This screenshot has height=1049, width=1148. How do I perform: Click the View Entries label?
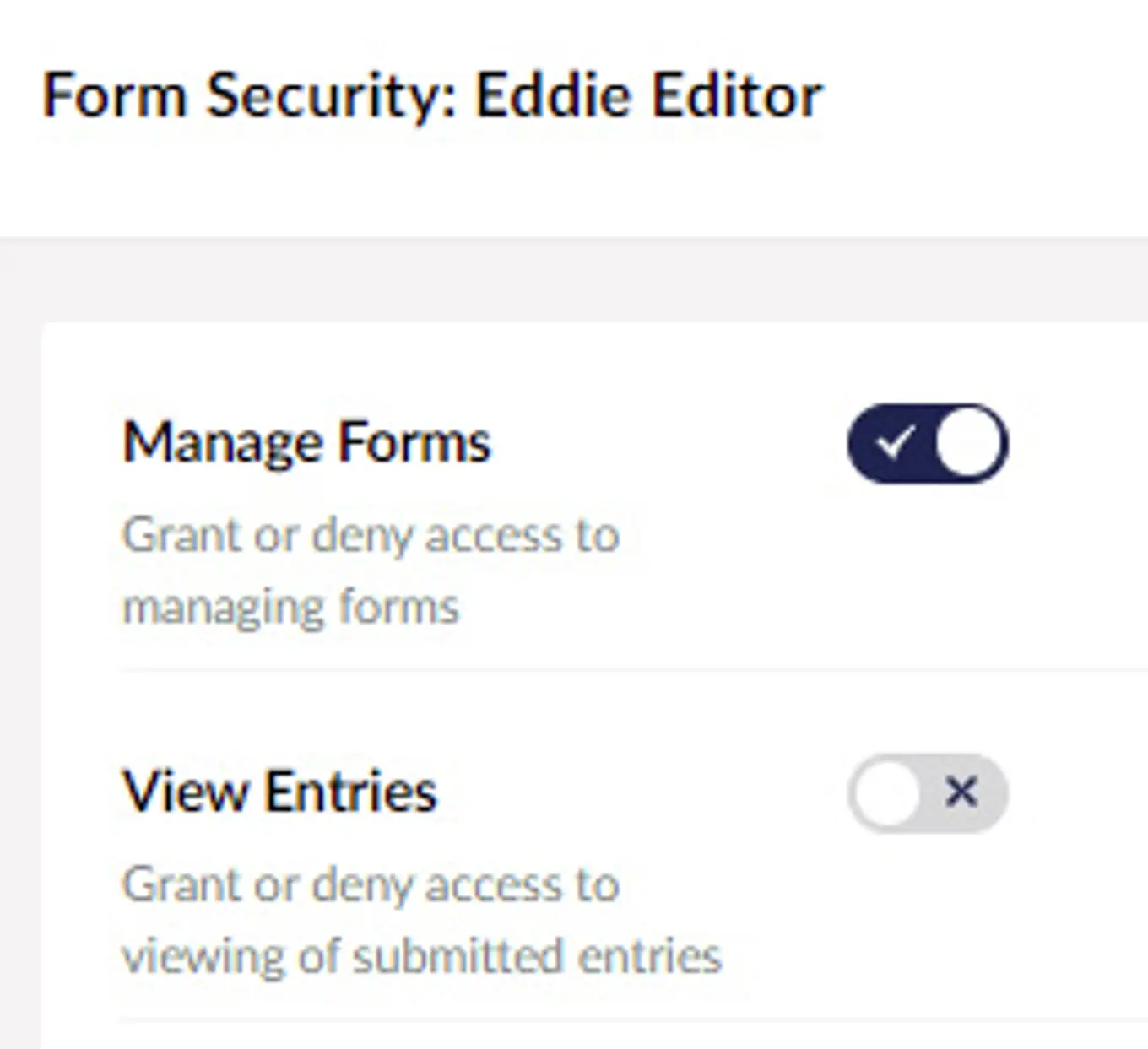tap(280, 792)
